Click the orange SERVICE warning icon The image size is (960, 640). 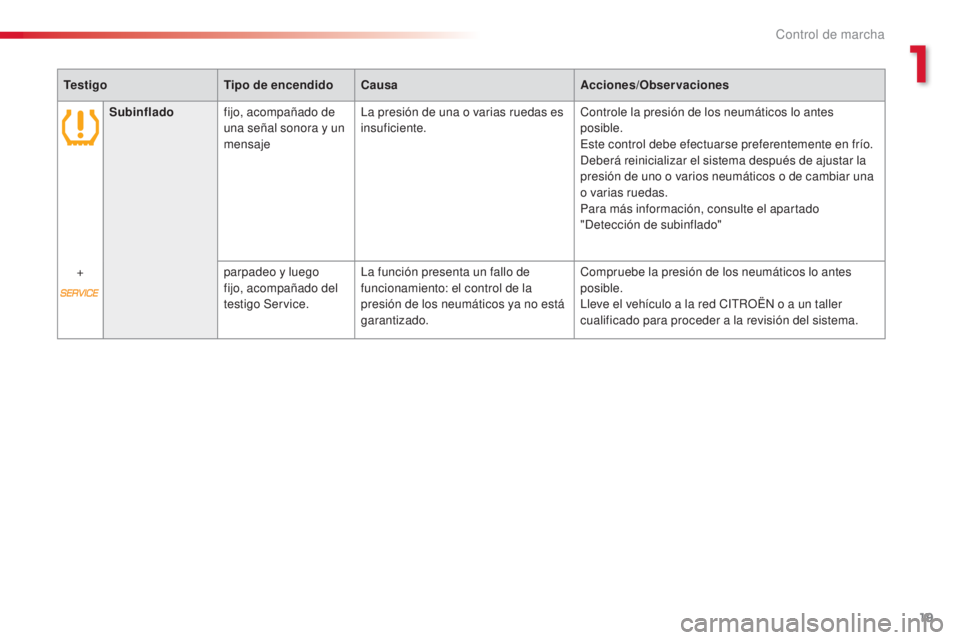[80, 293]
